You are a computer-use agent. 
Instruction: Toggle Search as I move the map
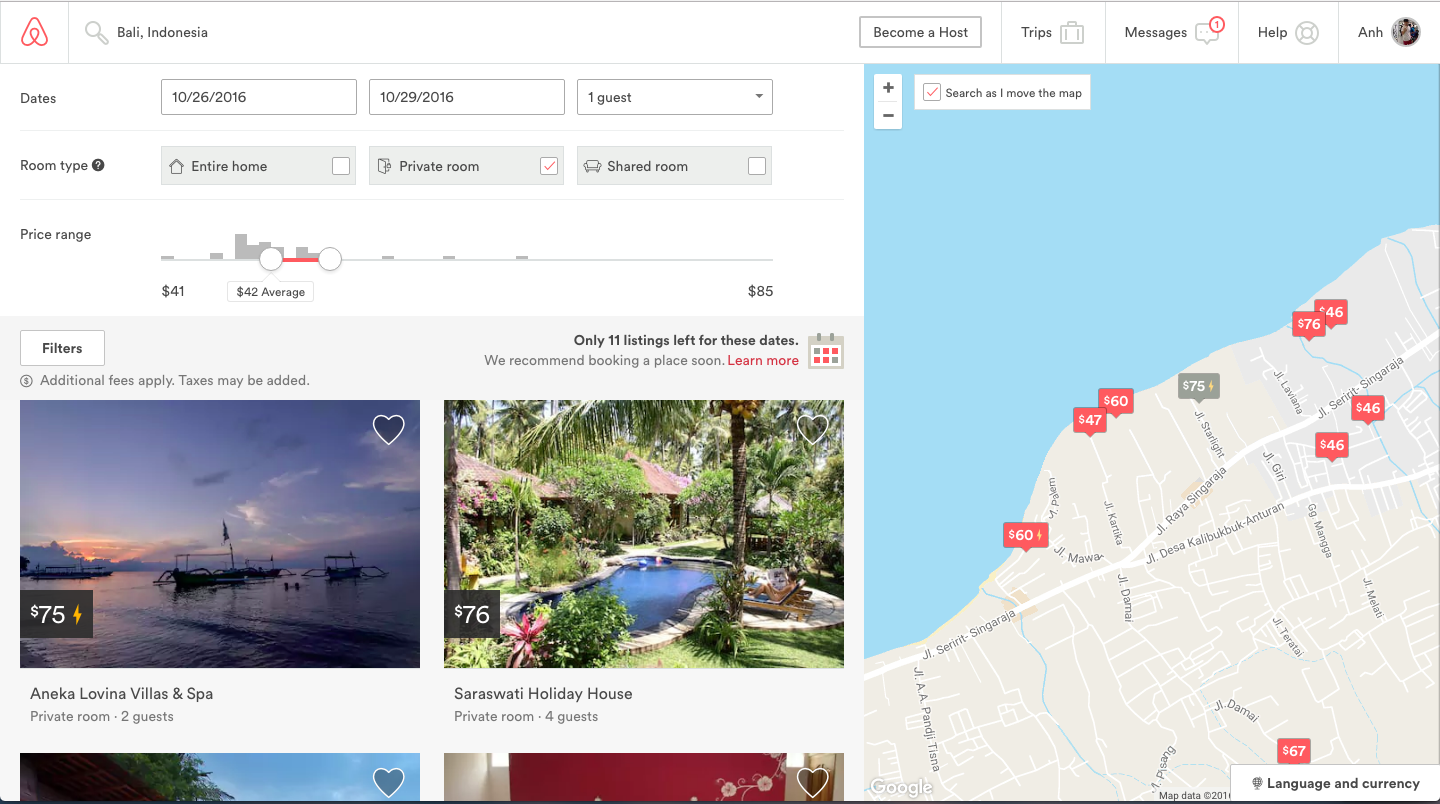(932, 92)
